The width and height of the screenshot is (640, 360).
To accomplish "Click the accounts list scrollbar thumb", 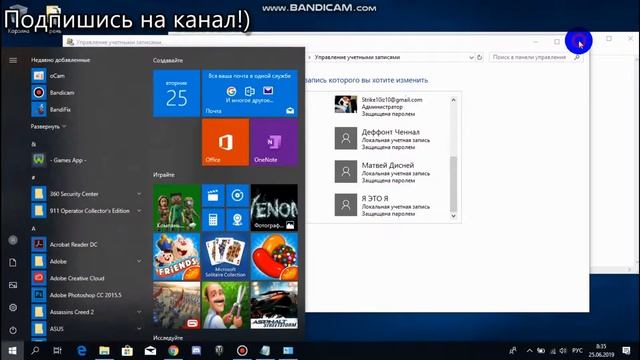I will (453, 183).
